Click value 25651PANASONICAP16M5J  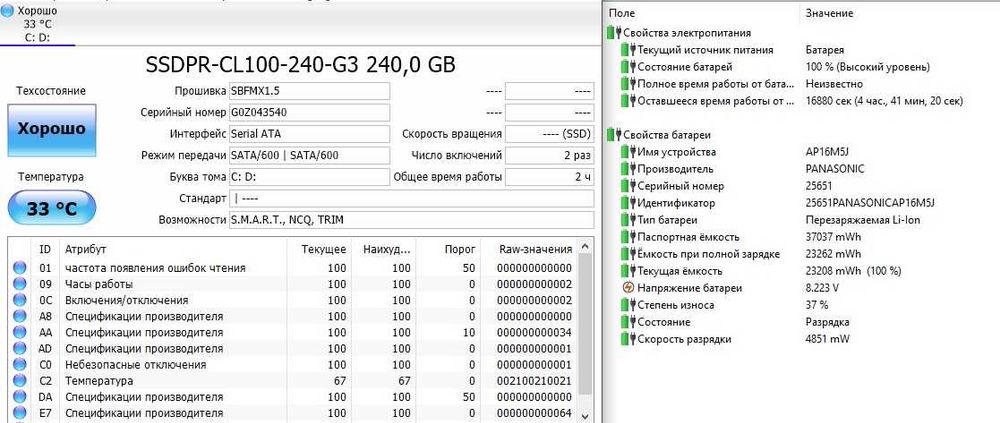(868, 203)
